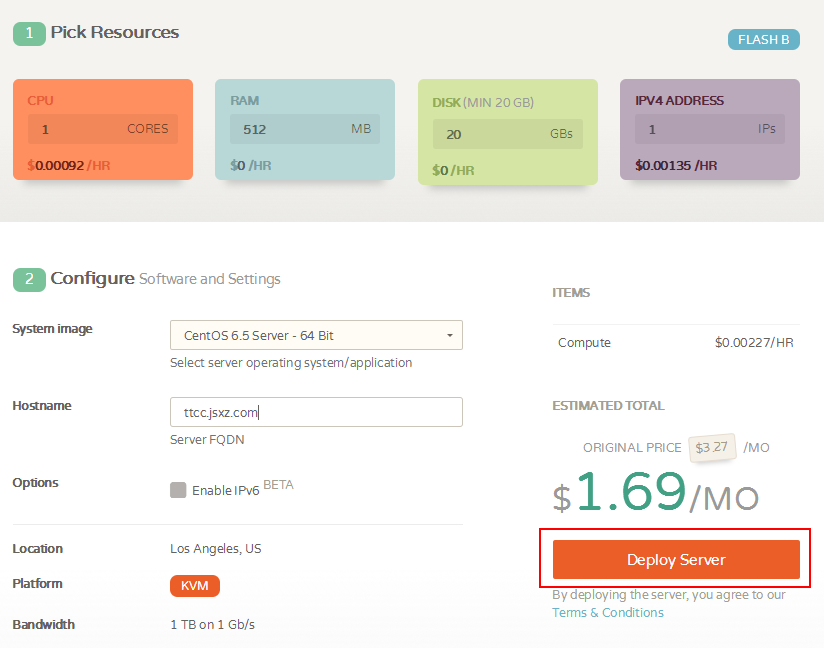Click the RAM 512 MB field
Screen dimensions: 824x648
click(x=305, y=129)
